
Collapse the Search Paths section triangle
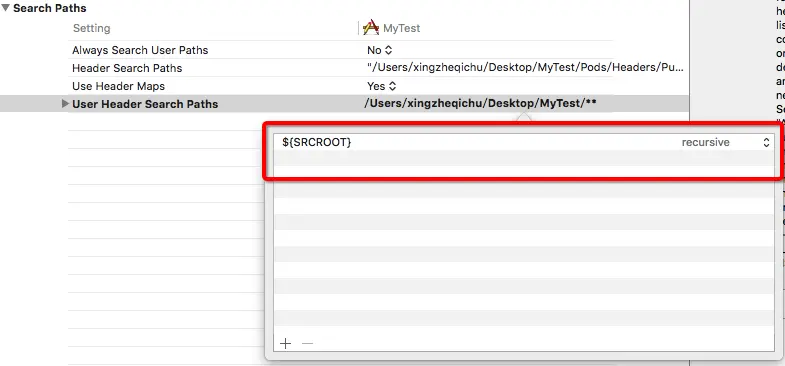(6, 8)
